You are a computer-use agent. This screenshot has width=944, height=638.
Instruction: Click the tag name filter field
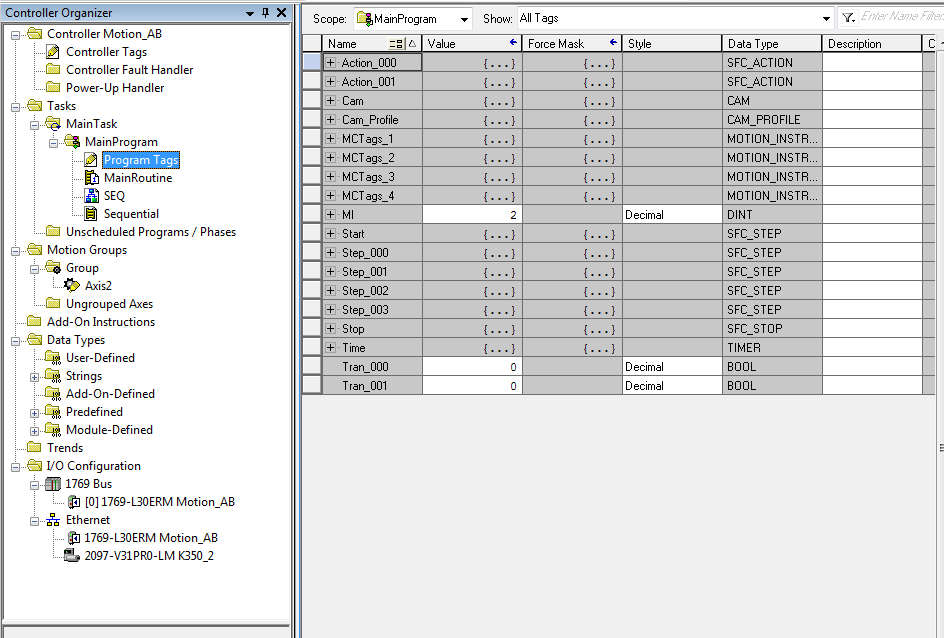[x=901, y=17]
